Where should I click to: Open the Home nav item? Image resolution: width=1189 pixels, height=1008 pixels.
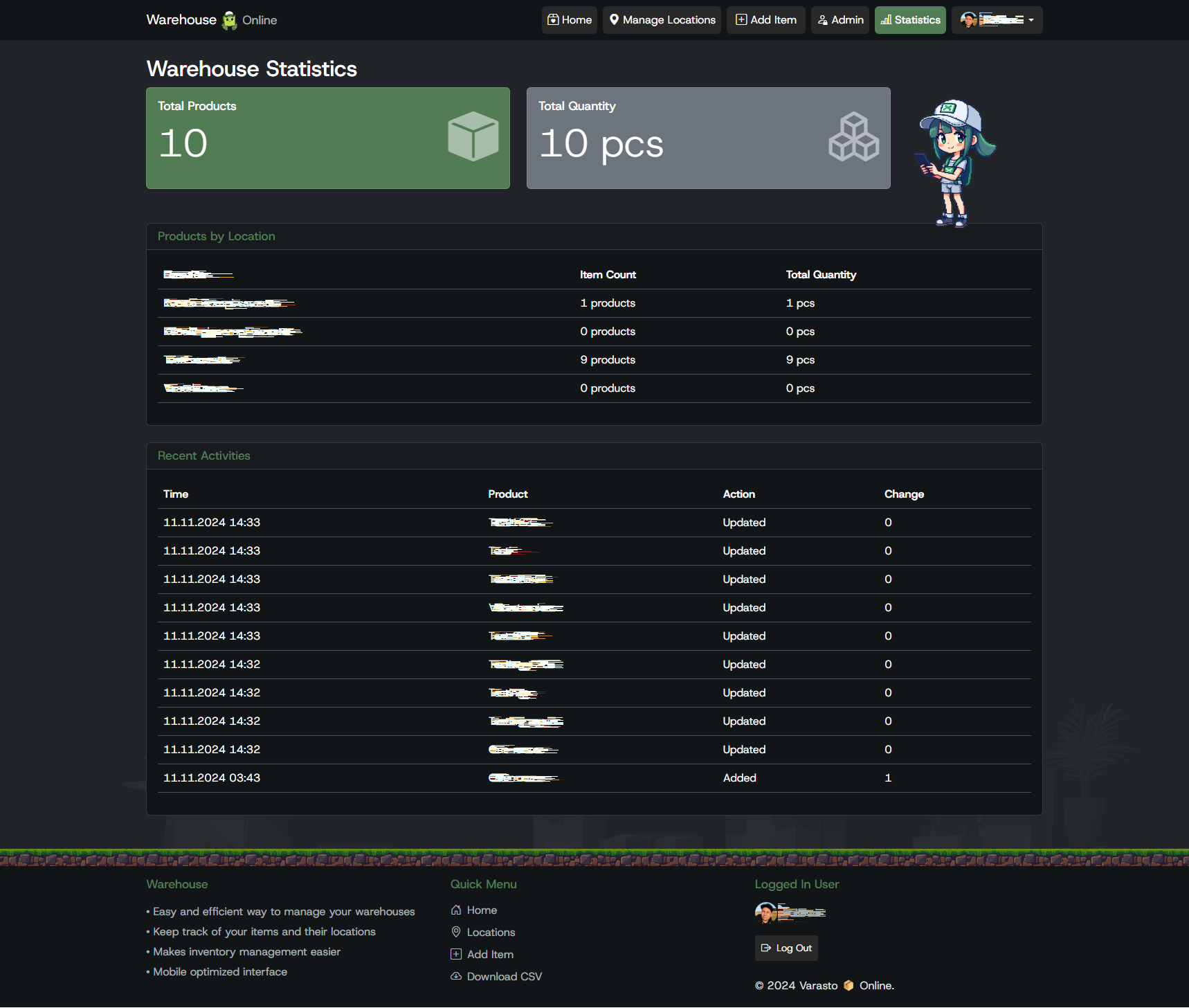(569, 20)
